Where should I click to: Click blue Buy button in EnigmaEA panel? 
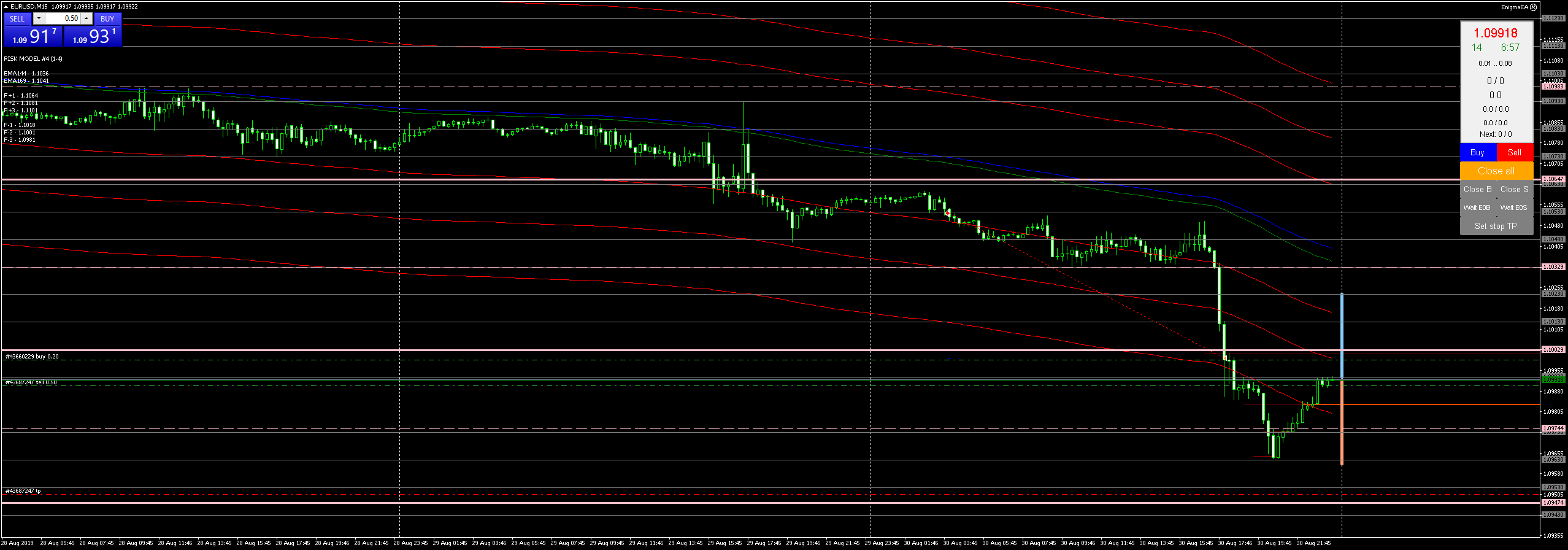click(1478, 152)
